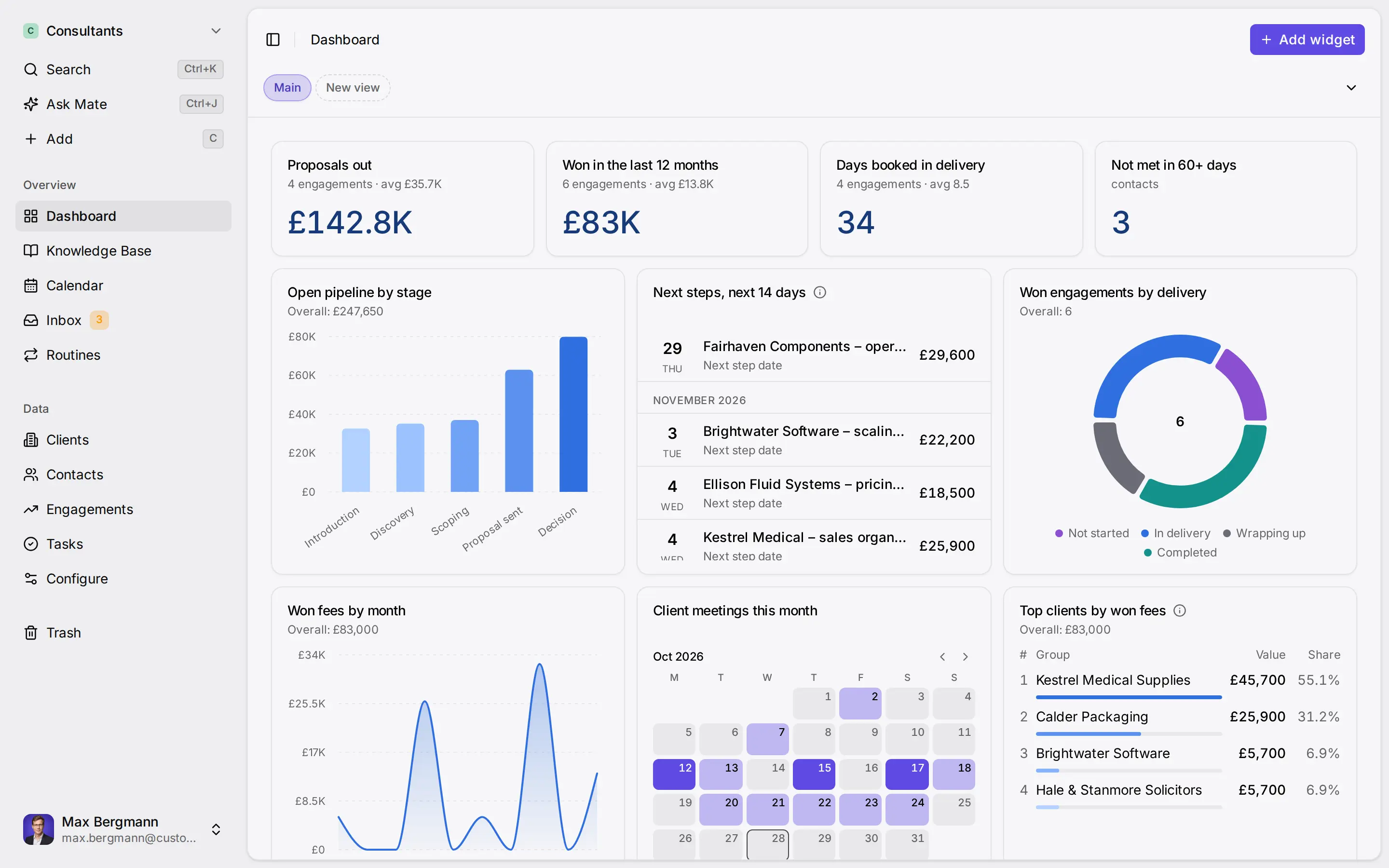Click the Search magnifier icon

30,69
